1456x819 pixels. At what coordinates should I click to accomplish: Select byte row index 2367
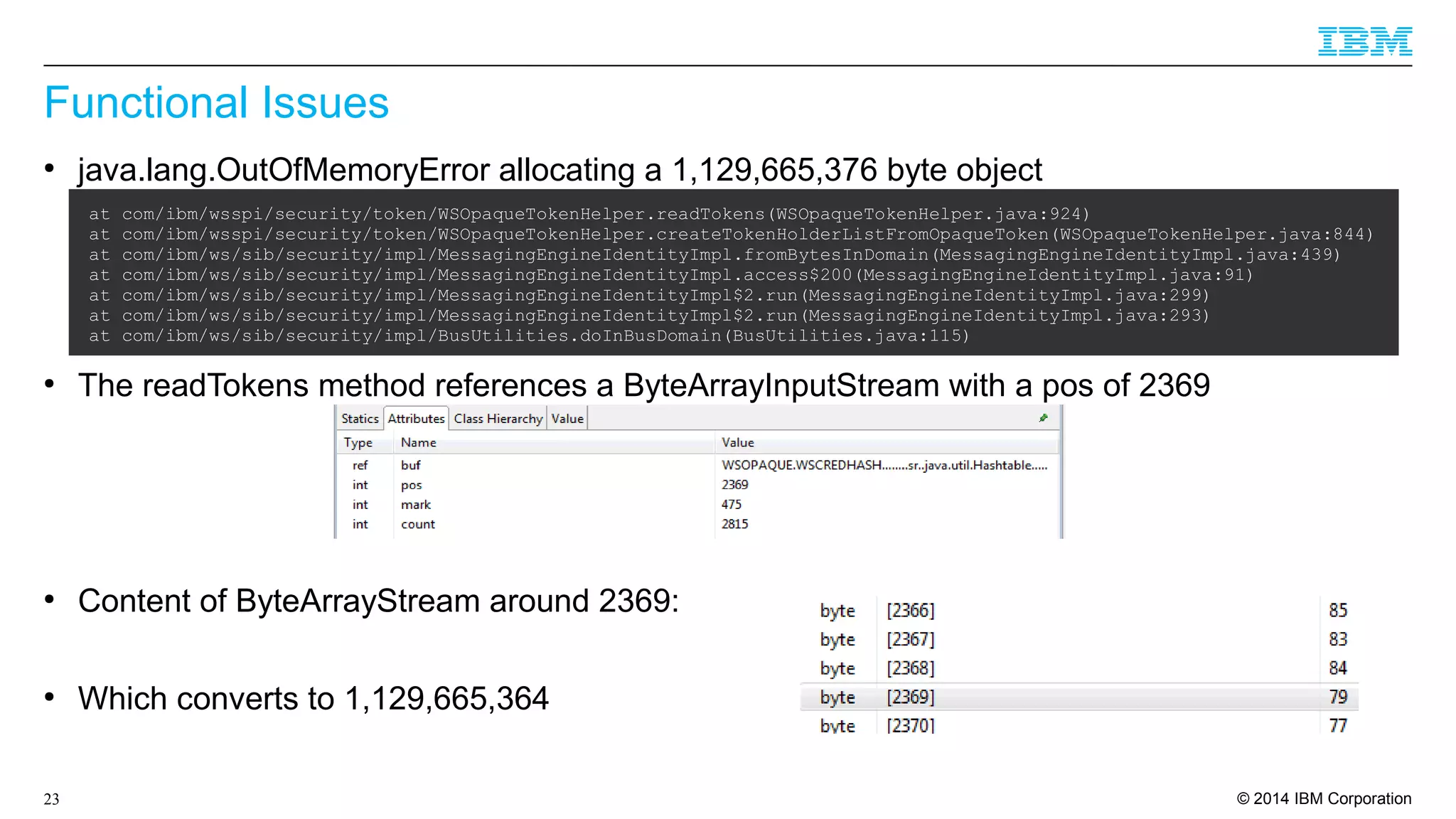coord(910,640)
